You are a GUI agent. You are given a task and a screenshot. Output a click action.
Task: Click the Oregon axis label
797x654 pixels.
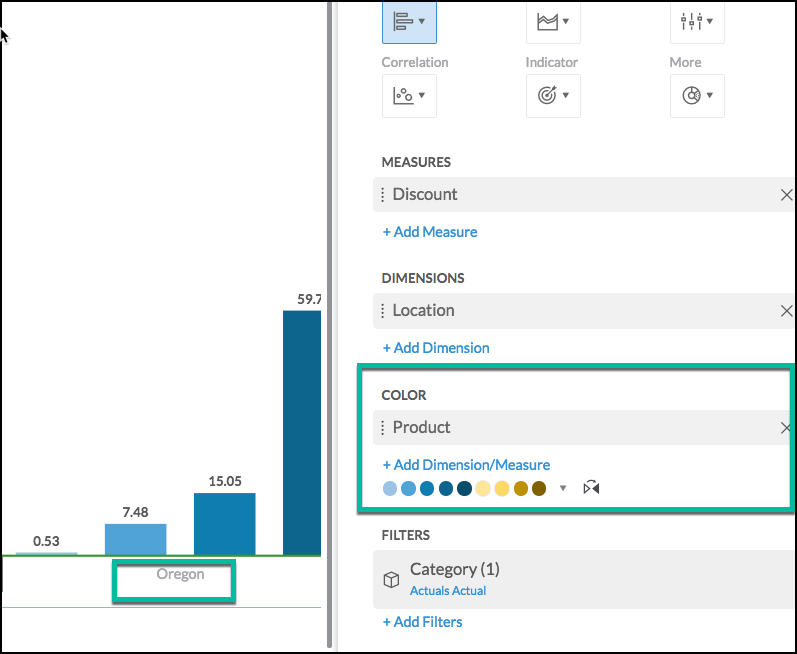pyautogui.click(x=180, y=574)
